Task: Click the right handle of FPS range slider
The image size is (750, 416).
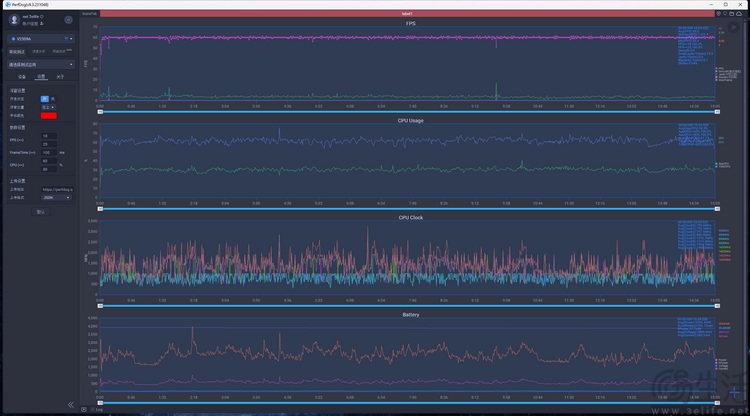Action: click(717, 112)
